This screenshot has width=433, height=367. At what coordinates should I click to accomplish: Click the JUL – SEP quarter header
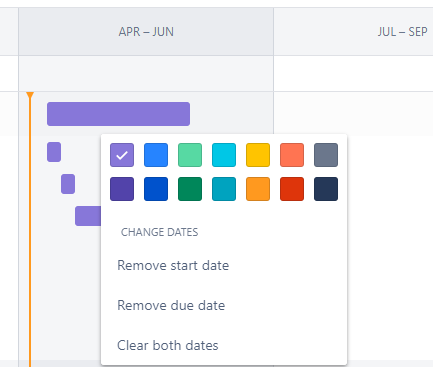tap(353, 32)
